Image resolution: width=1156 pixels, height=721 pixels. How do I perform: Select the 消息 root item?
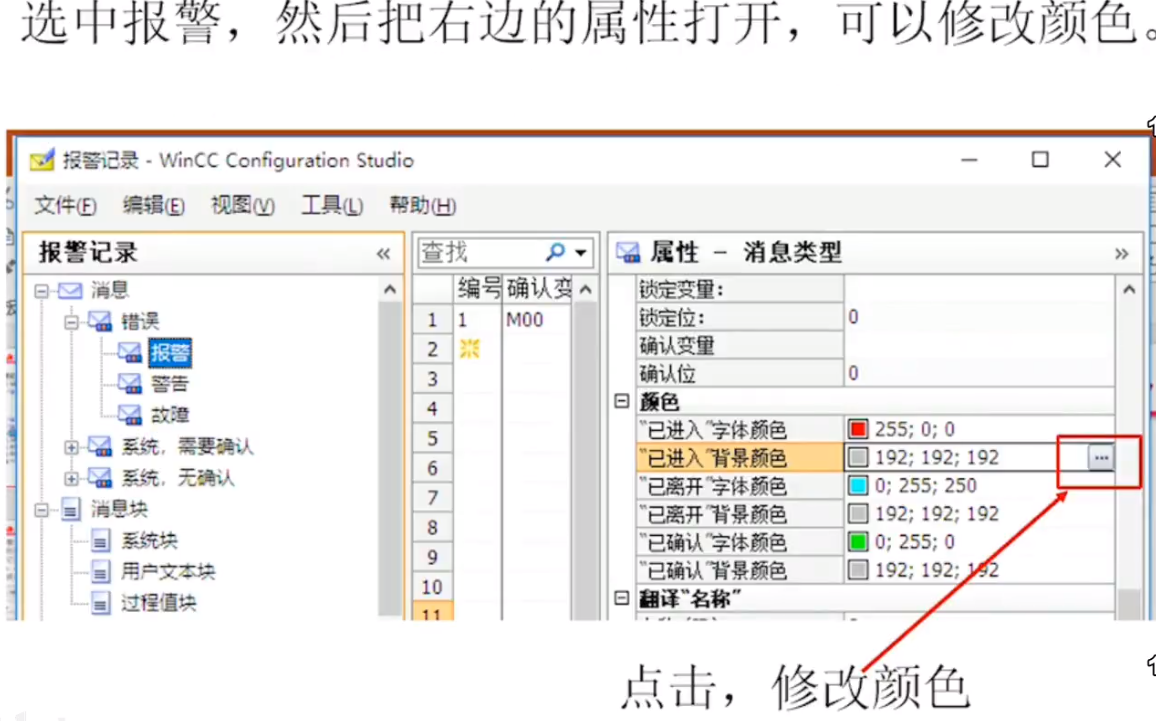110,290
